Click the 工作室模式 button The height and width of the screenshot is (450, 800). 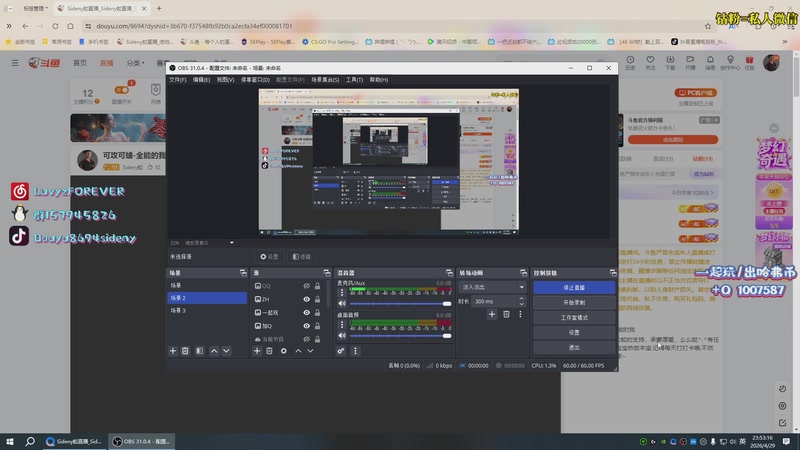(x=574, y=317)
